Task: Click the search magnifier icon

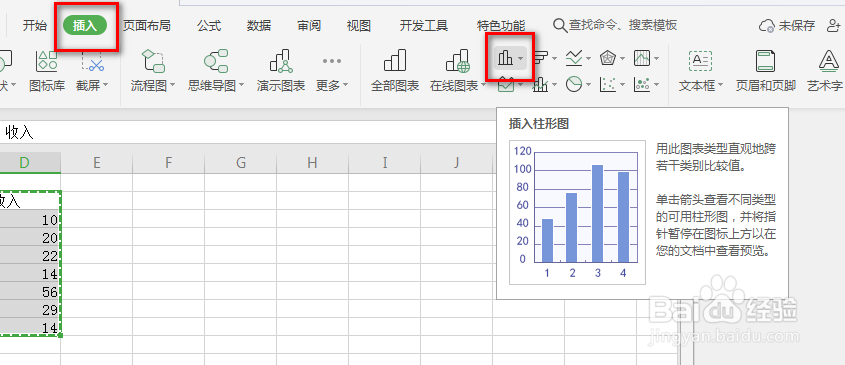Action: pos(560,25)
